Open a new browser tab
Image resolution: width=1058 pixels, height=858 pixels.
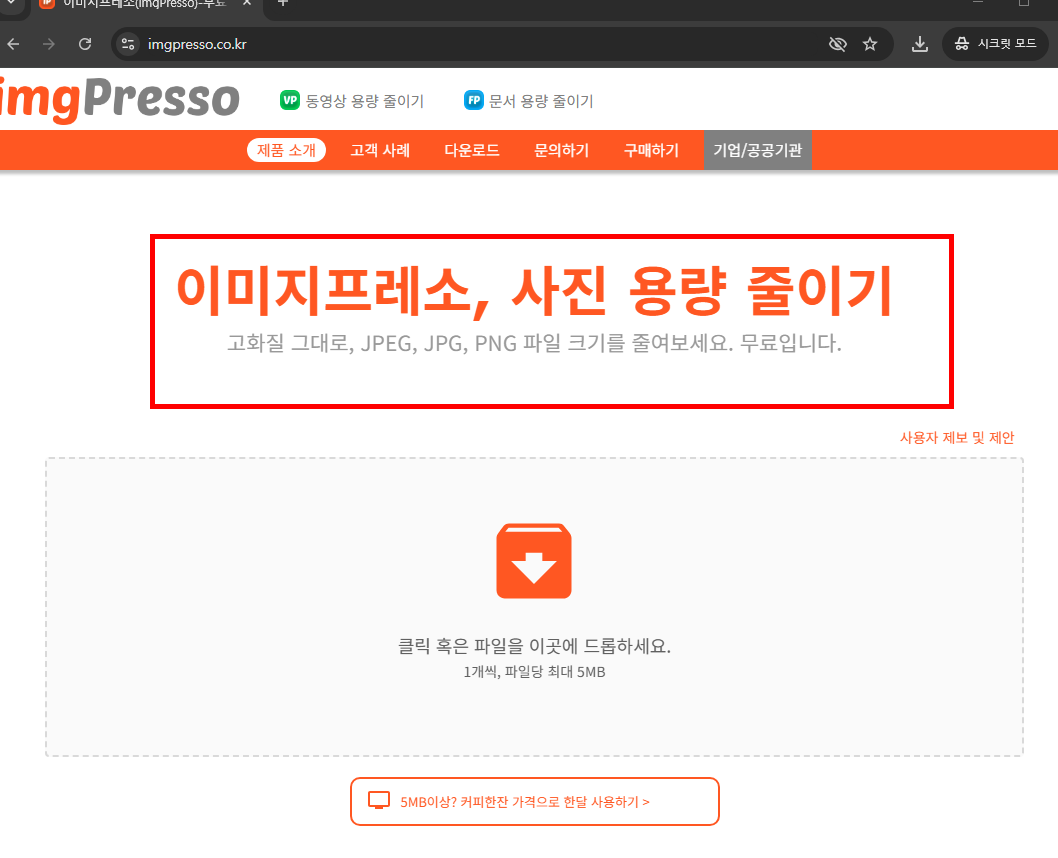click(282, 8)
